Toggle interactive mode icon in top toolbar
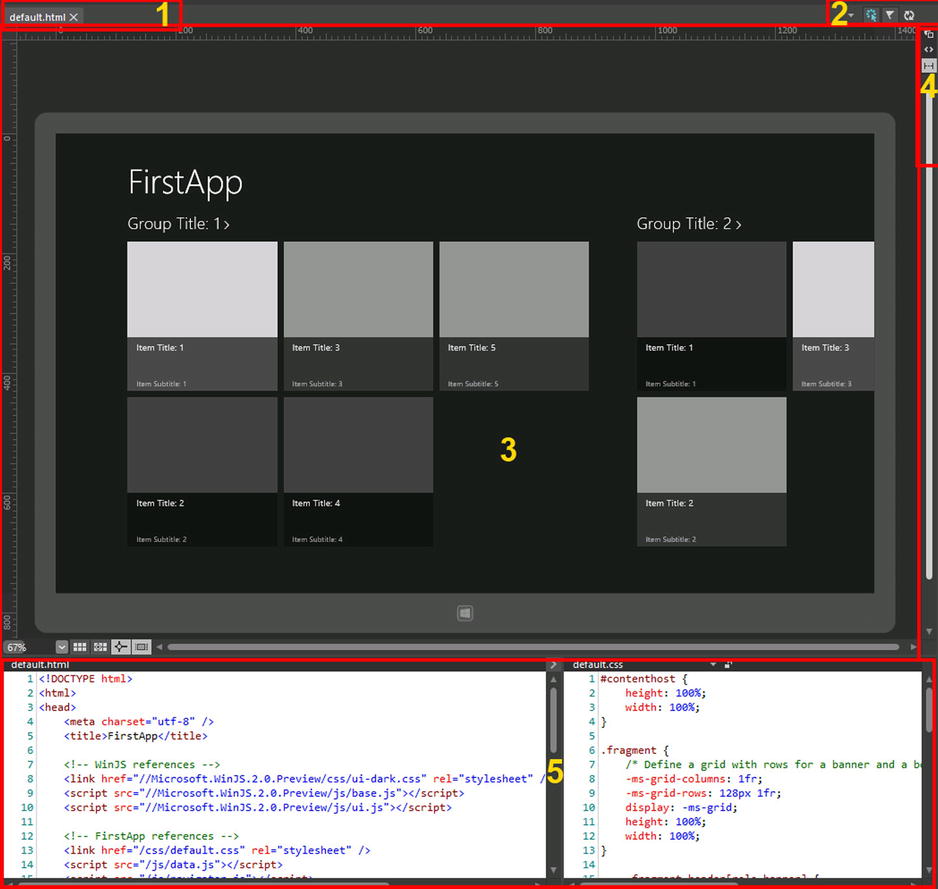The width and height of the screenshot is (938, 889). [x=871, y=16]
